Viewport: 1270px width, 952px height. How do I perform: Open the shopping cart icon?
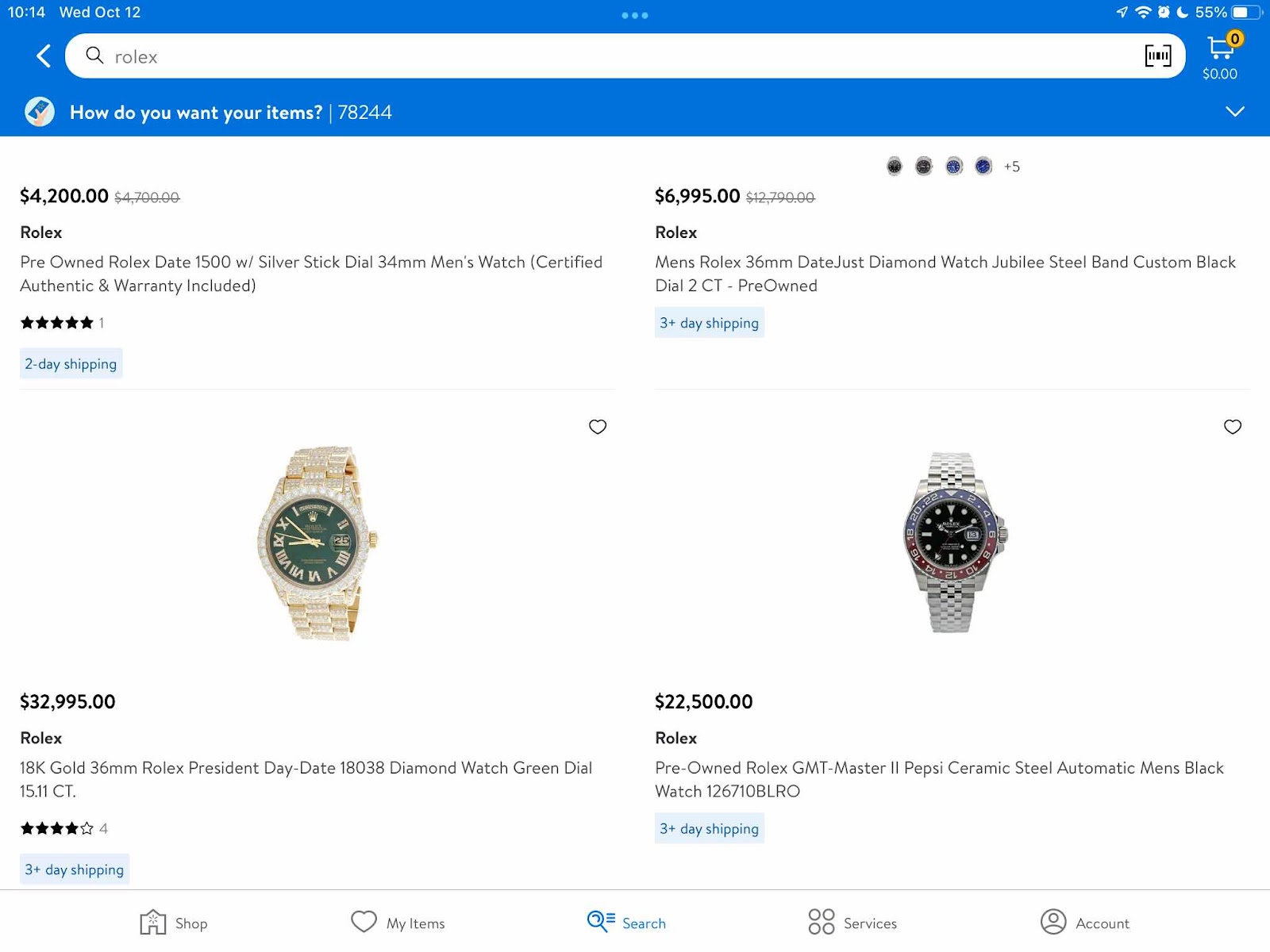point(1220,49)
